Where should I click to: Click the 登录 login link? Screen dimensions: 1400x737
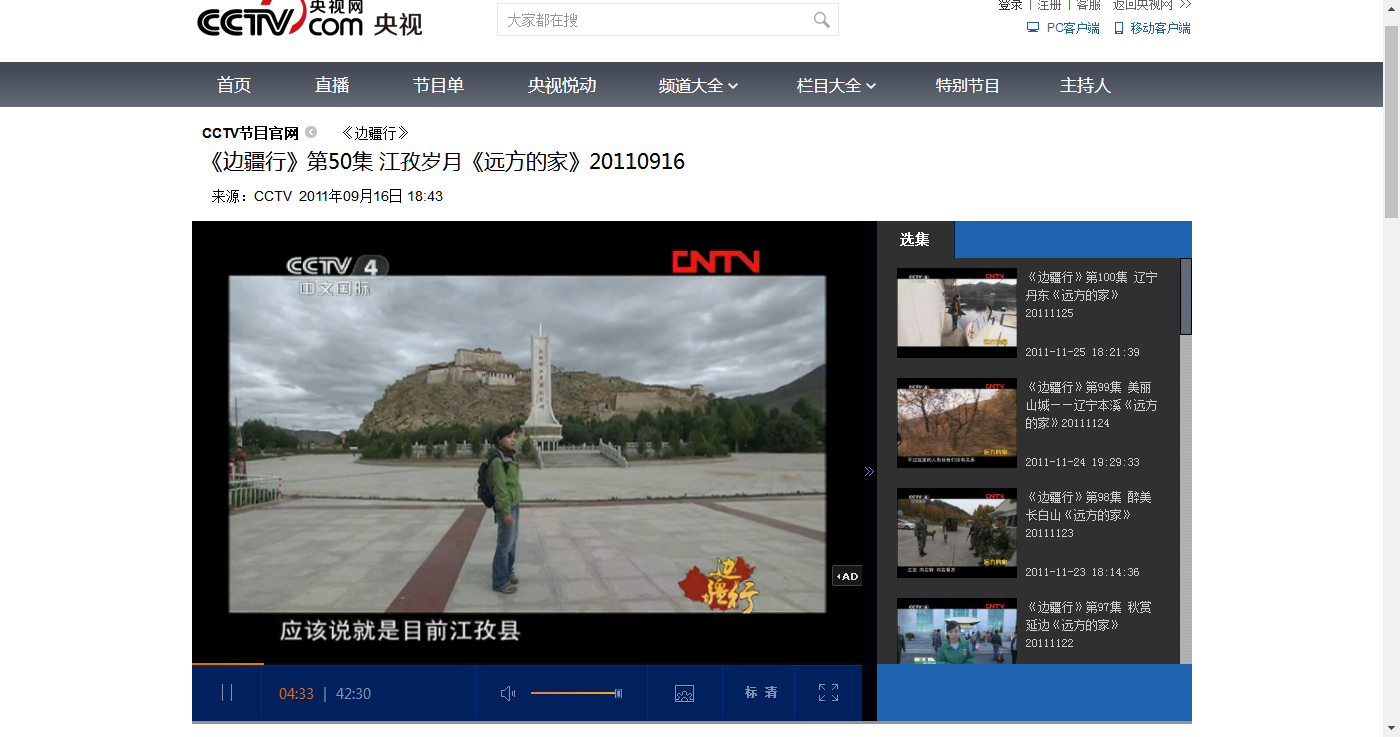point(1011,5)
